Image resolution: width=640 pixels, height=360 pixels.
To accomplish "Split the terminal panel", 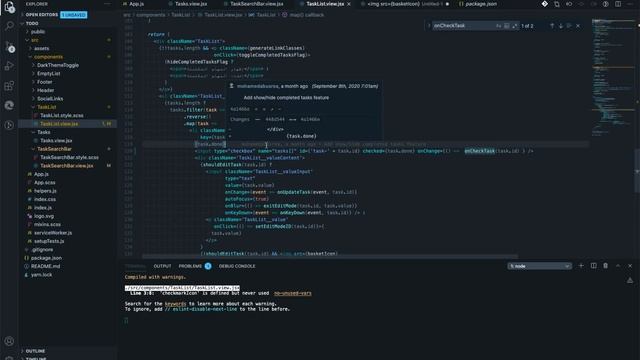I will [593, 266].
